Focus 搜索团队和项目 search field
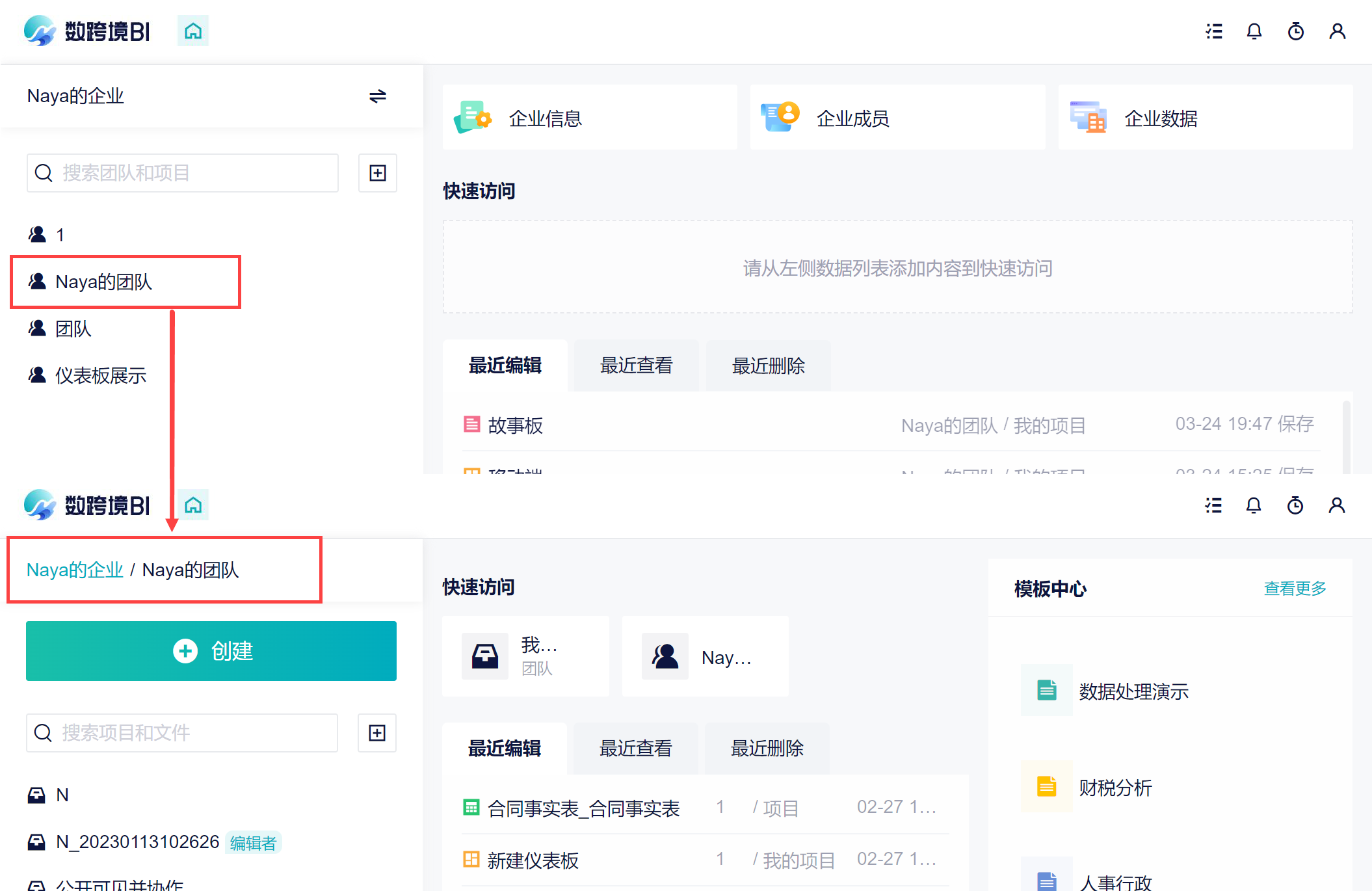 (x=183, y=173)
